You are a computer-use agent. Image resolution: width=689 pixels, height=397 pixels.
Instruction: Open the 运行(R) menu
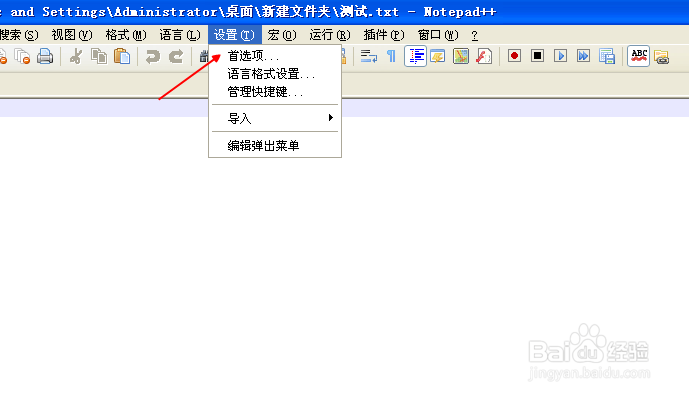coord(330,35)
